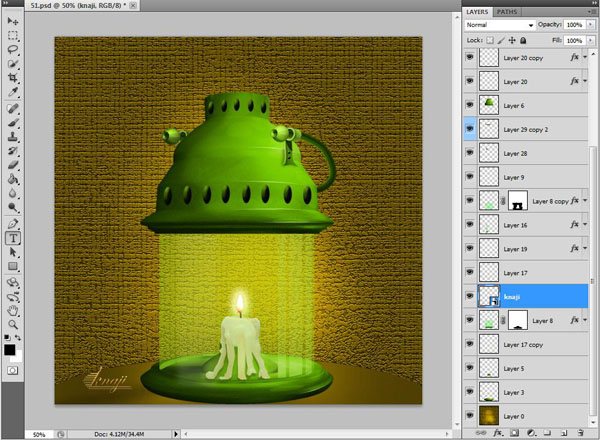The height and width of the screenshot is (440, 600).
Task: Select the Move tool
Action: click(x=13, y=22)
